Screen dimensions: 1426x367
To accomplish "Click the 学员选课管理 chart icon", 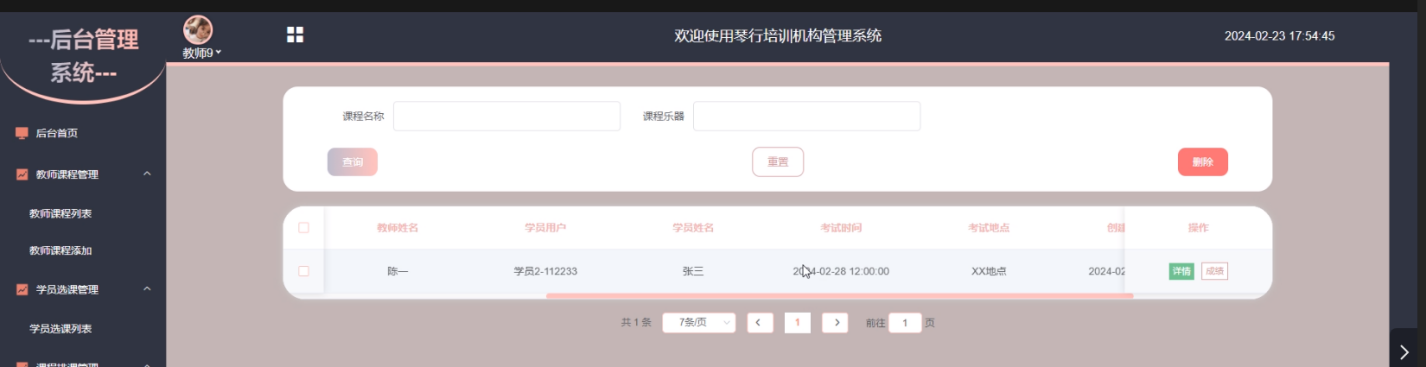I will (x=22, y=290).
